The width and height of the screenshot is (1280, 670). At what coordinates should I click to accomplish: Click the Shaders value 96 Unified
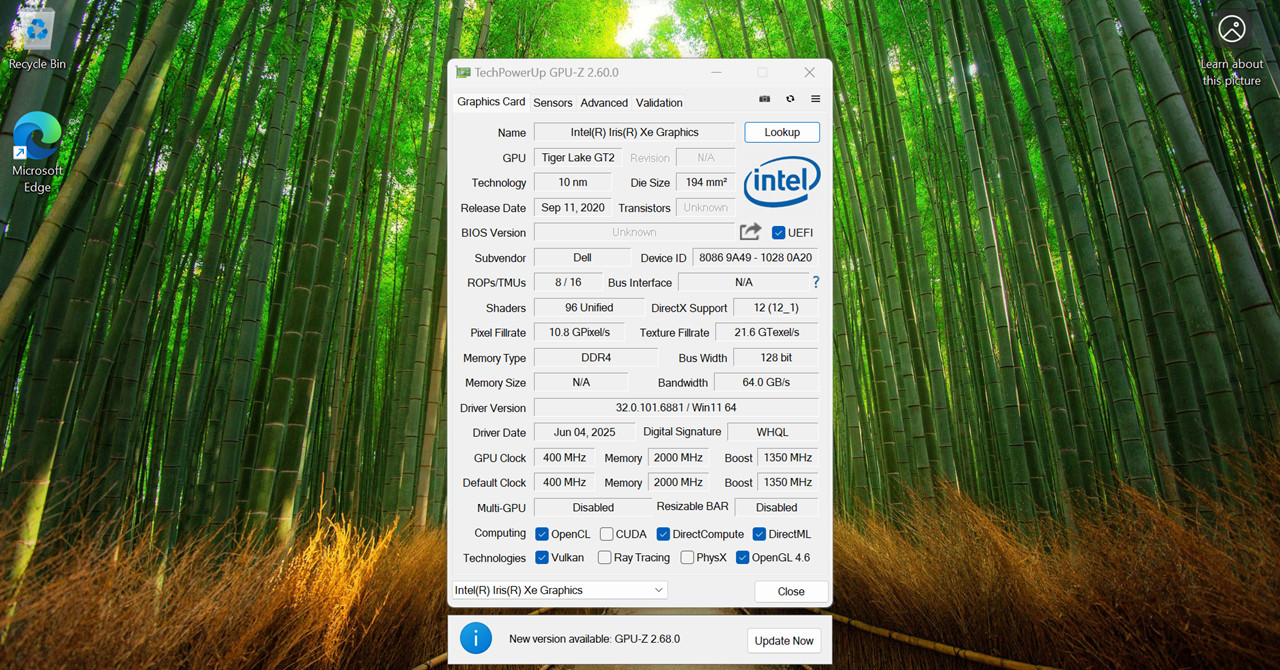(x=589, y=308)
